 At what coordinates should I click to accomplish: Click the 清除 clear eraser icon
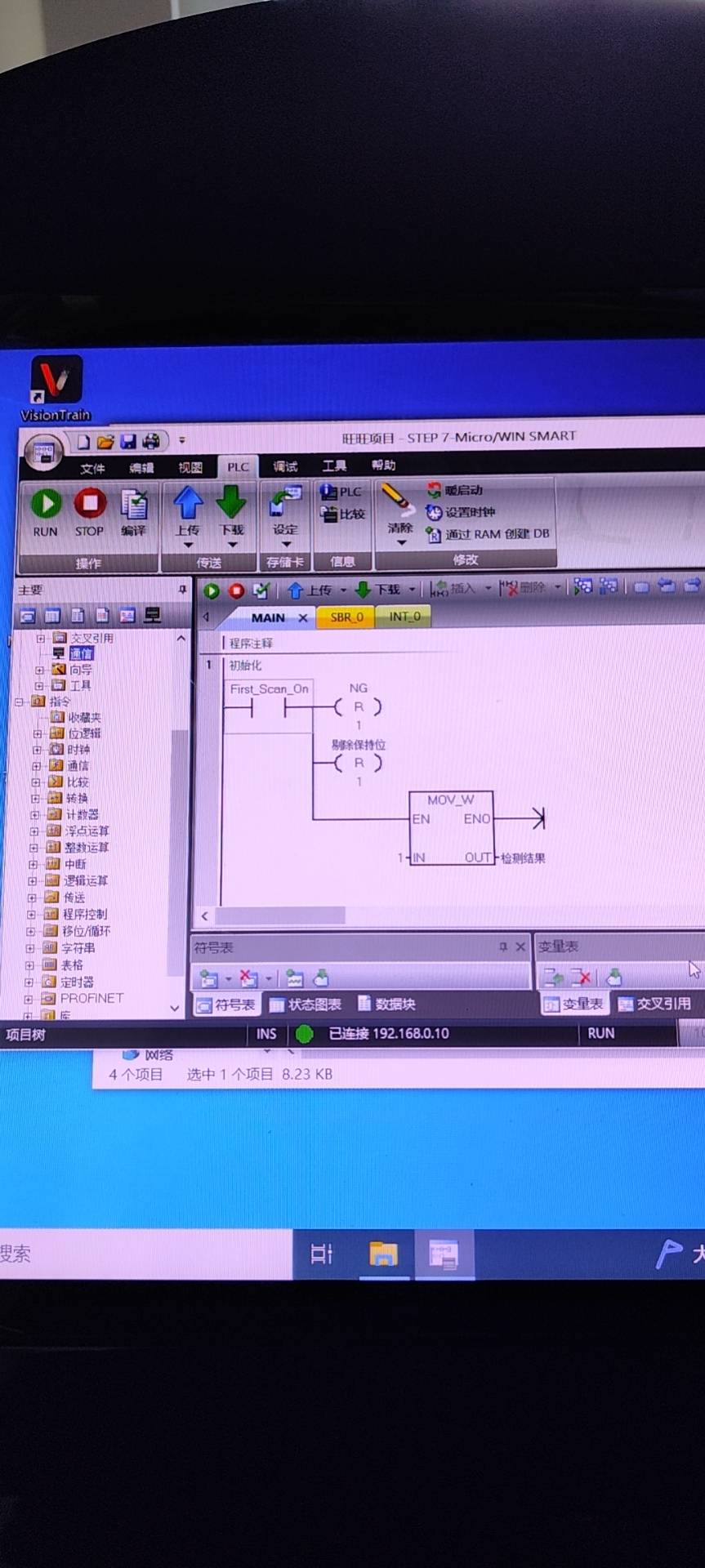click(399, 506)
